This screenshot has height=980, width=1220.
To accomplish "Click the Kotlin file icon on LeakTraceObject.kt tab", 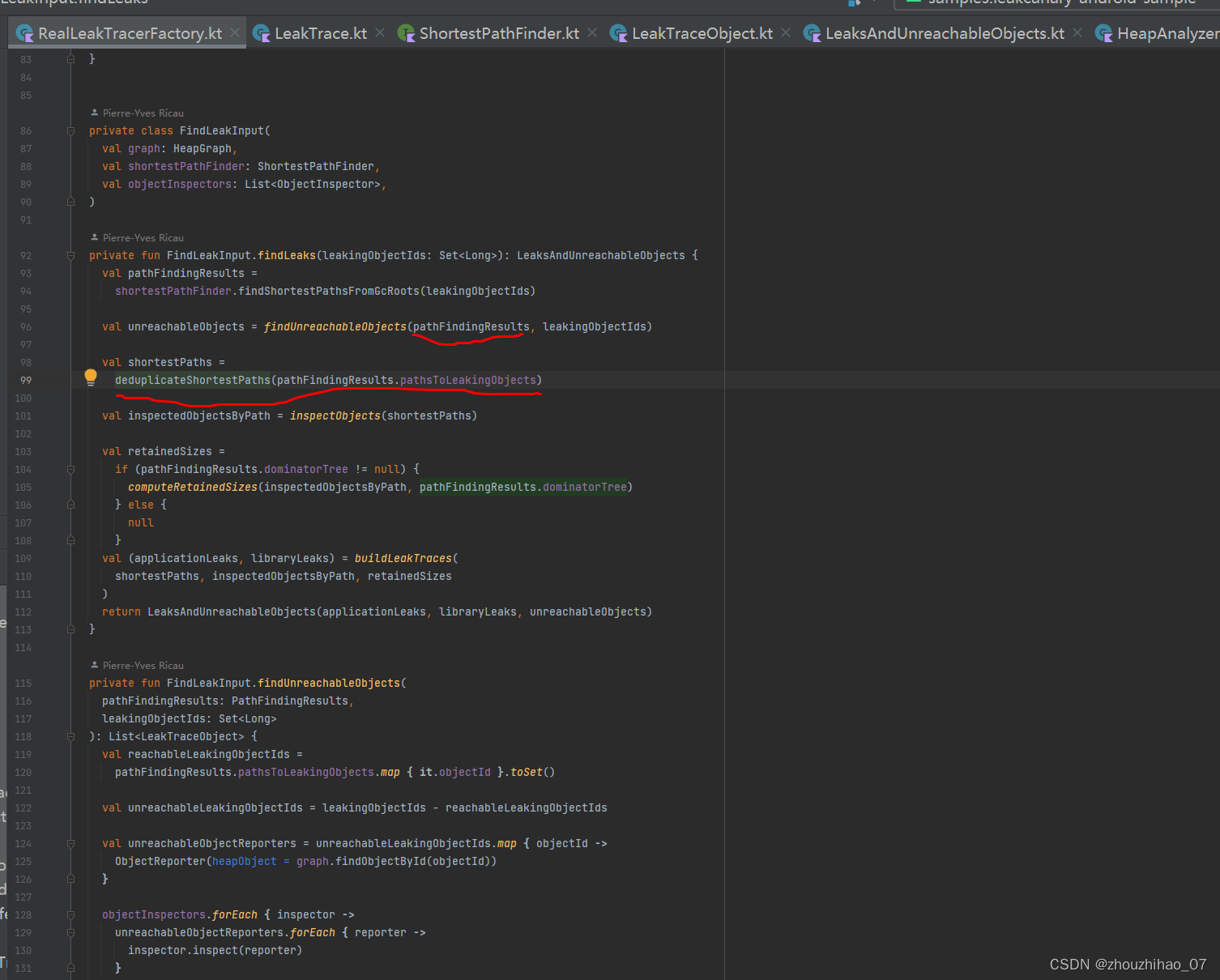I will click(619, 33).
